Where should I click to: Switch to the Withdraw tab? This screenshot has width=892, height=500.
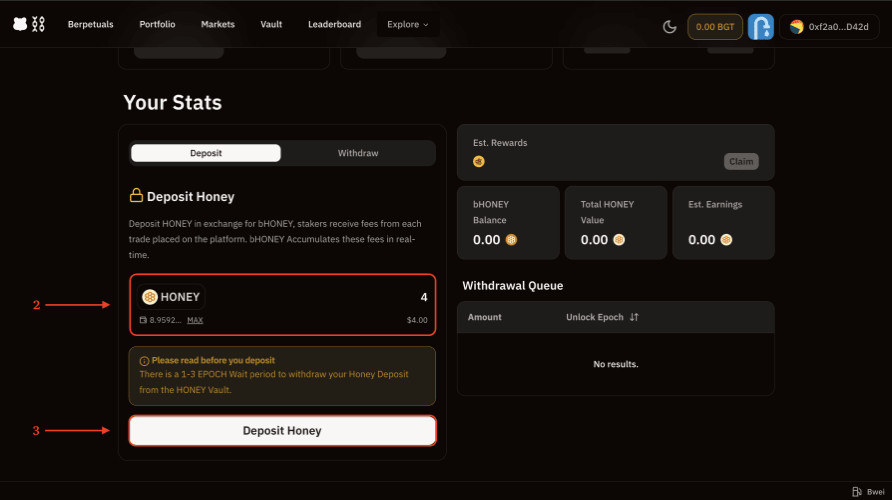(358, 153)
